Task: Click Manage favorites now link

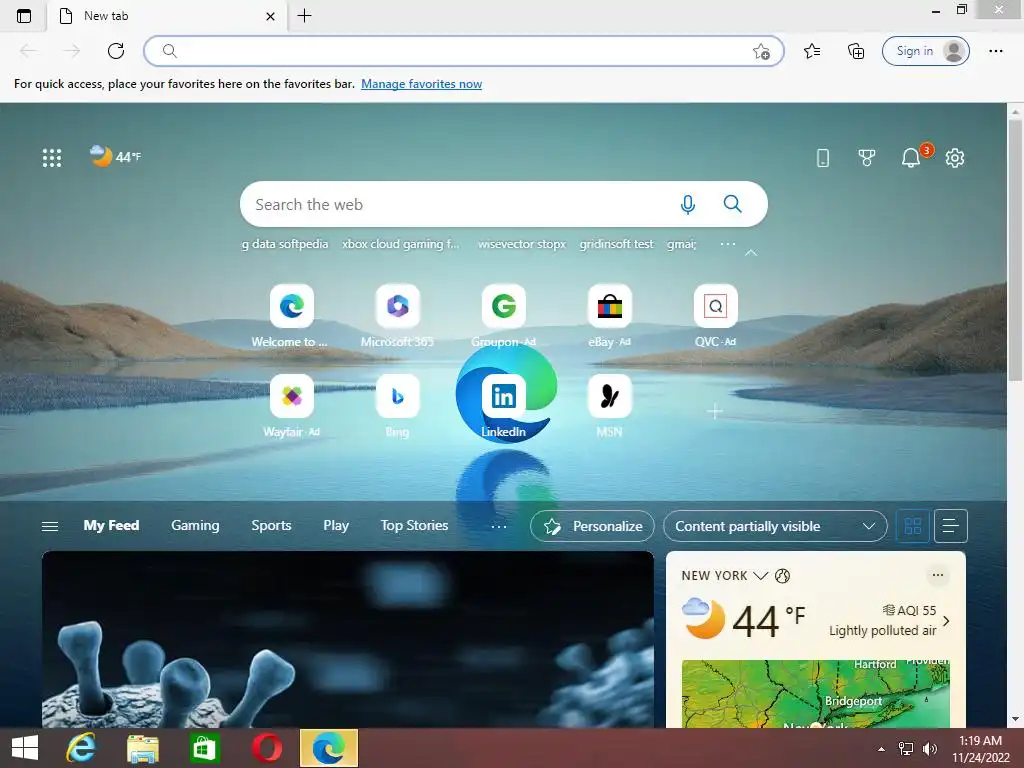Action: click(x=421, y=84)
